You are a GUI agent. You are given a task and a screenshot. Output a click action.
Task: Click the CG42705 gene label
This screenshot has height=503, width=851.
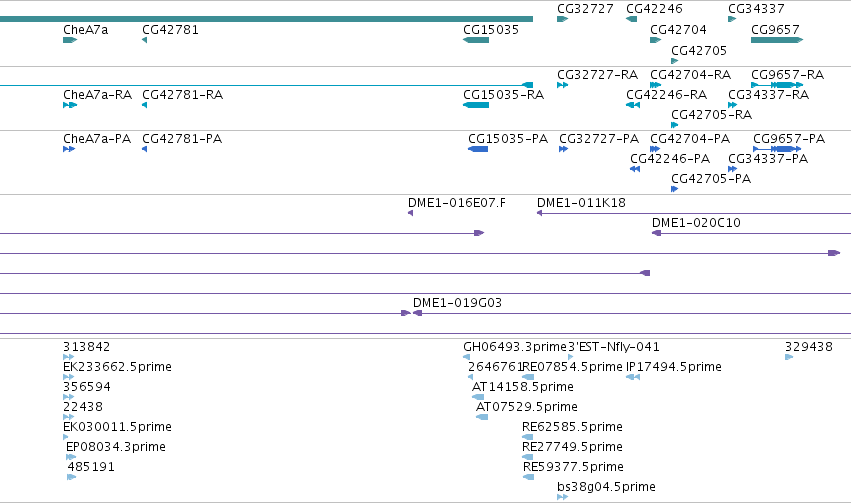698,51
